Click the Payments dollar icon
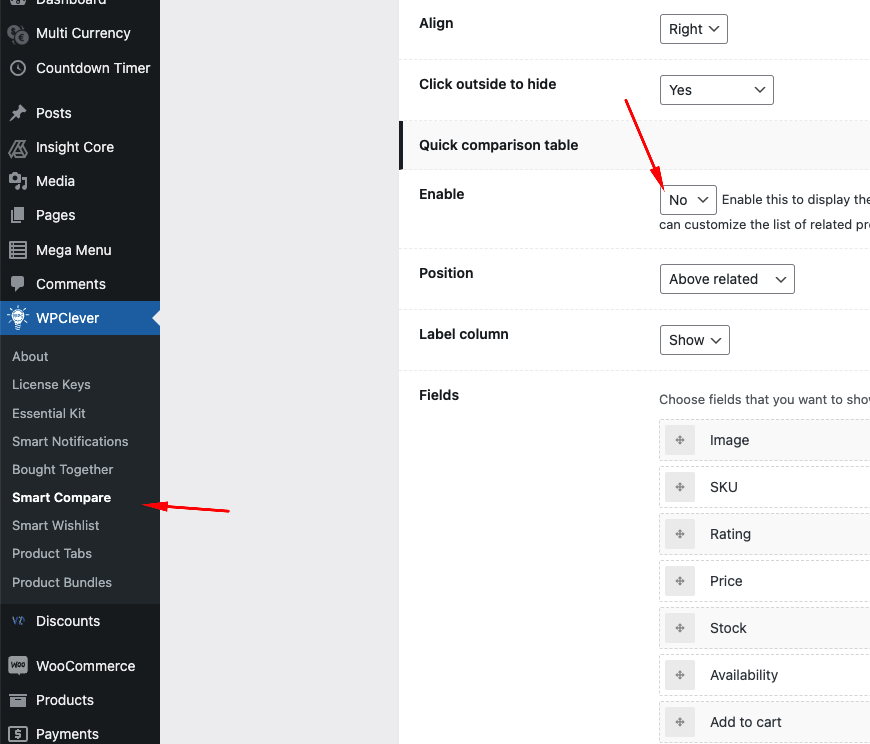Viewport: 870px width, 744px height. tap(18, 734)
